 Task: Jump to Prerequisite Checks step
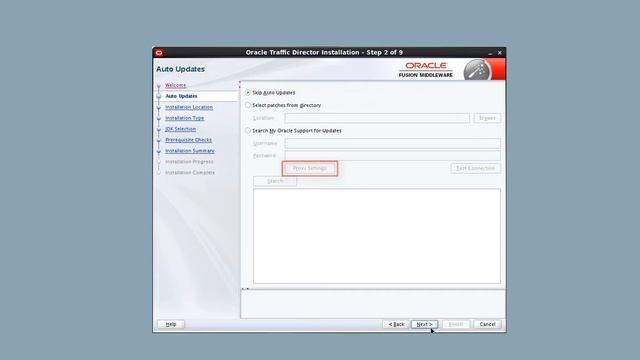pos(189,140)
